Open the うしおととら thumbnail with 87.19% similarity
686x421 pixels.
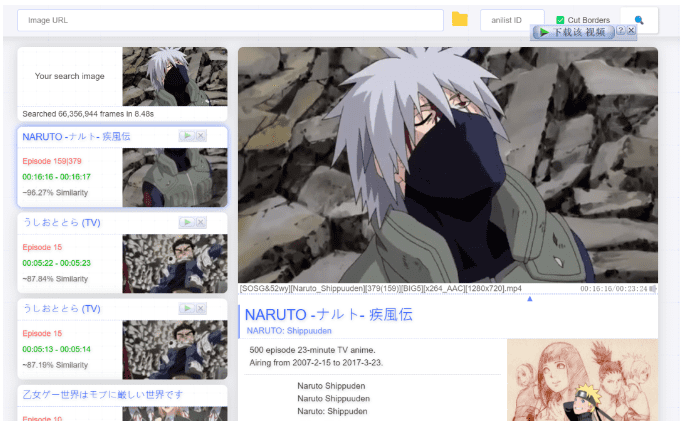click(x=175, y=350)
